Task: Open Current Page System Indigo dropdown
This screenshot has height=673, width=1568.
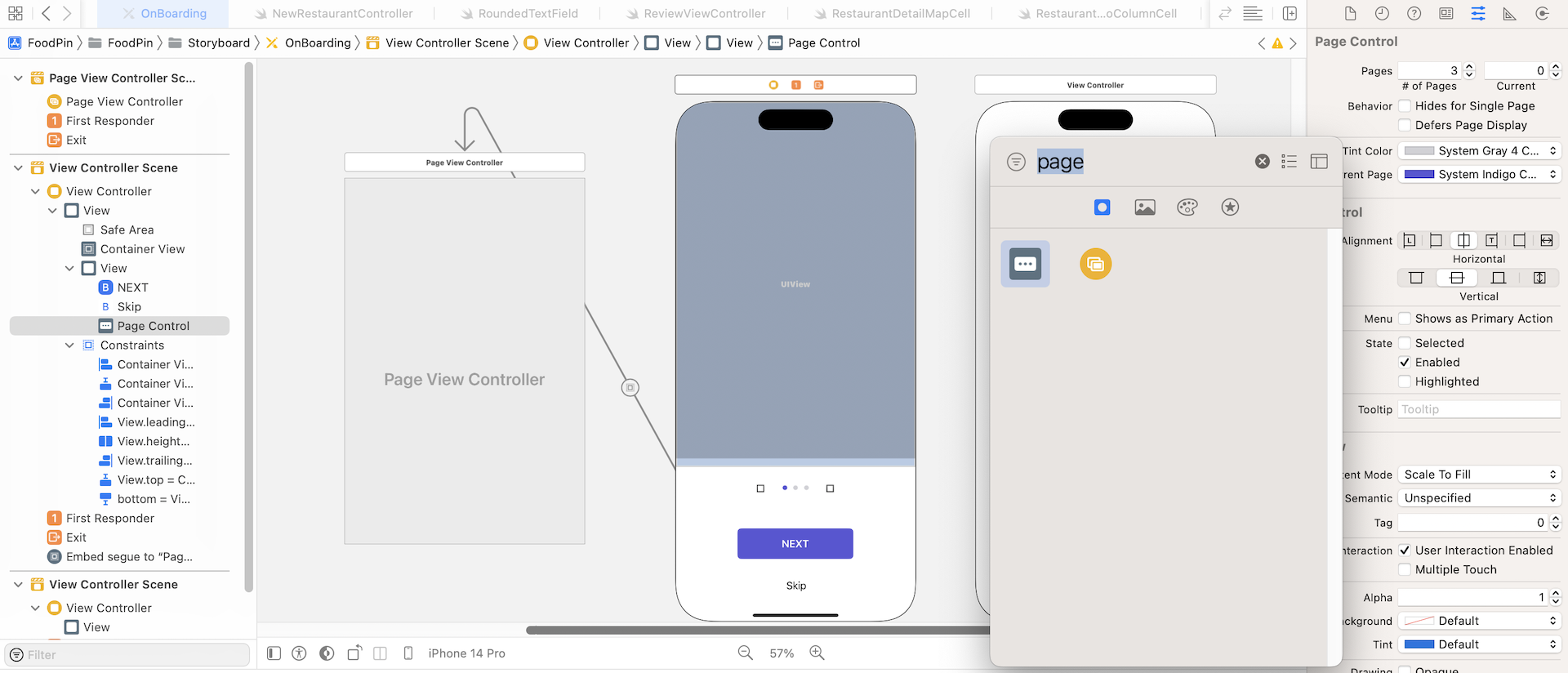Action: [1479, 174]
